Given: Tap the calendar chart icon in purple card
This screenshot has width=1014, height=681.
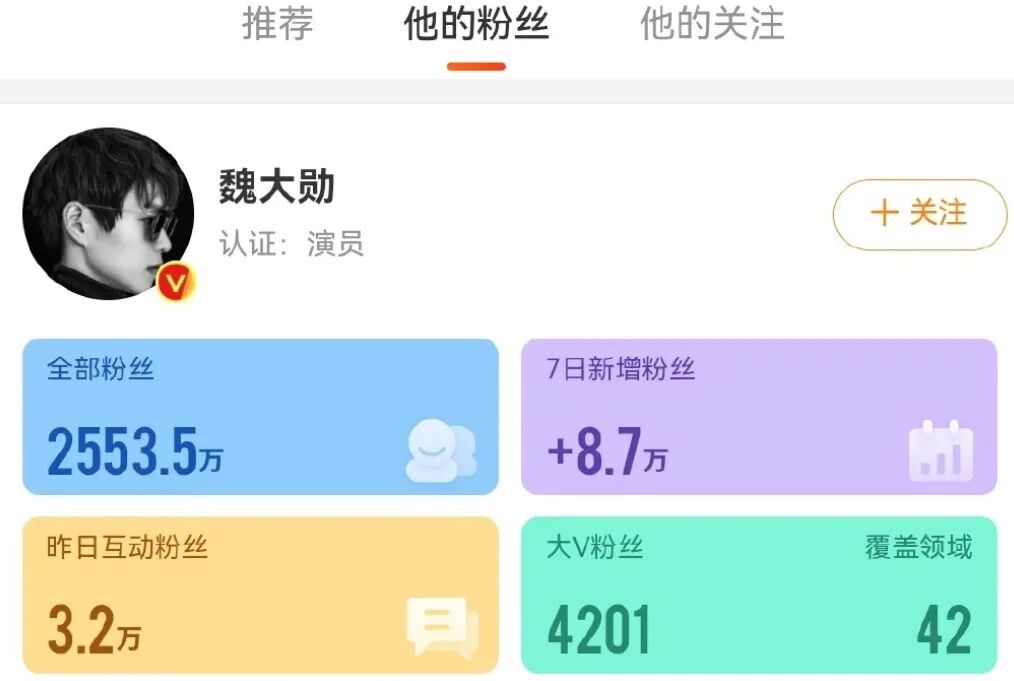Looking at the screenshot, I should tap(941, 450).
